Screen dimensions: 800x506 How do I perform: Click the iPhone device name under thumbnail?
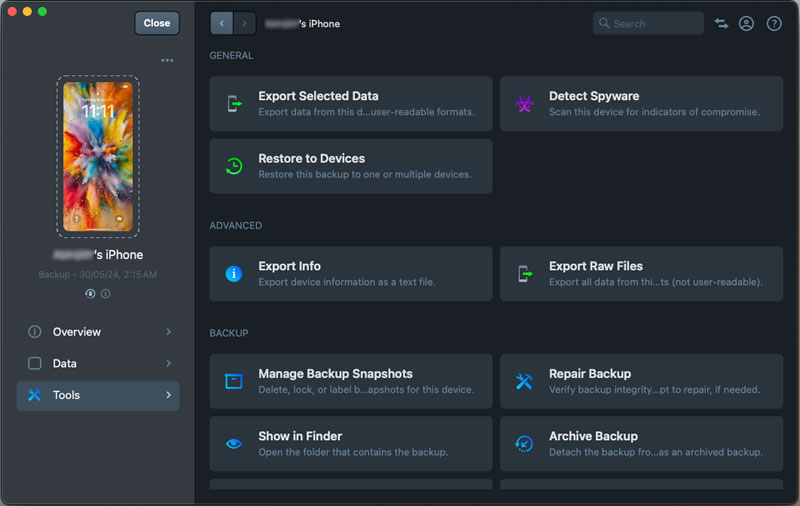point(98,255)
